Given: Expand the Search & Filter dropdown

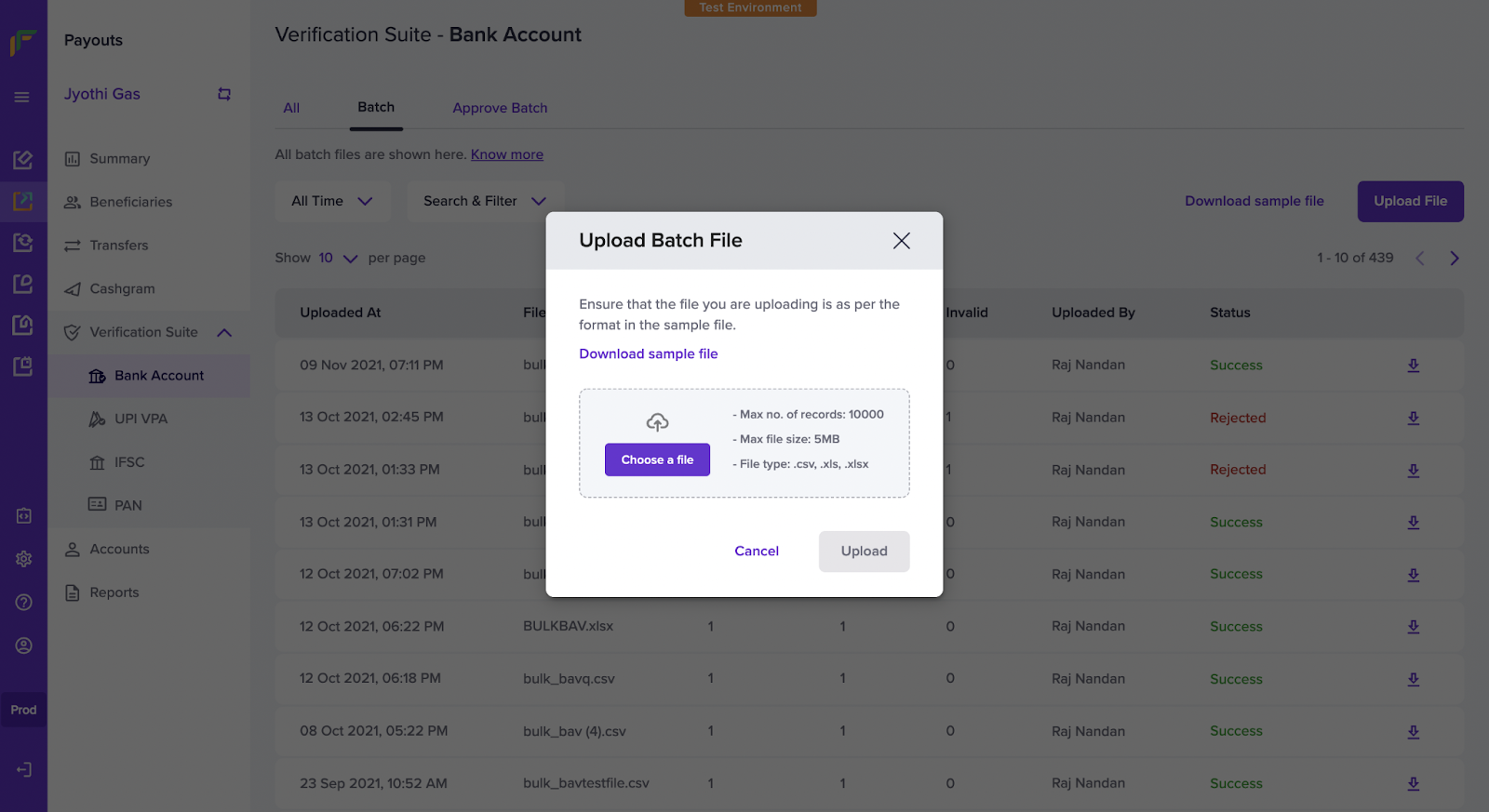Looking at the screenshot, I should (x=485, y=201).
